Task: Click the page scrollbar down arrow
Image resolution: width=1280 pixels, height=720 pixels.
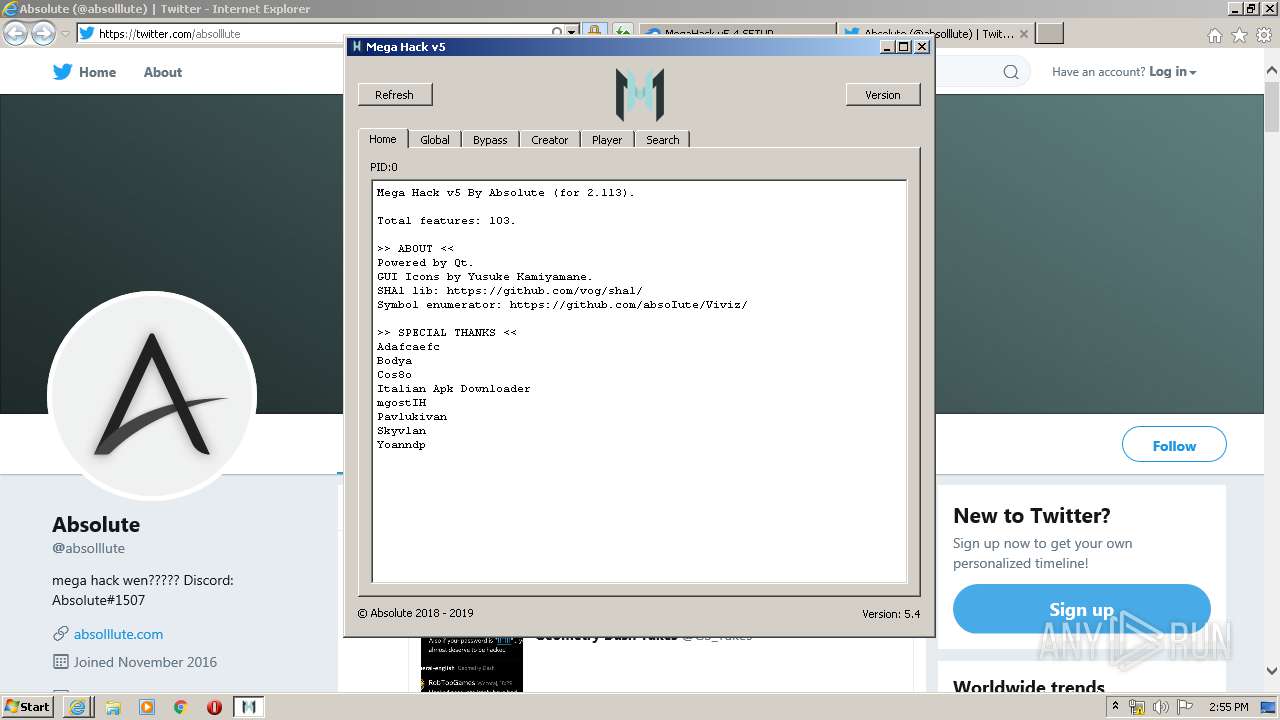Action: [x=1272, y=672]
